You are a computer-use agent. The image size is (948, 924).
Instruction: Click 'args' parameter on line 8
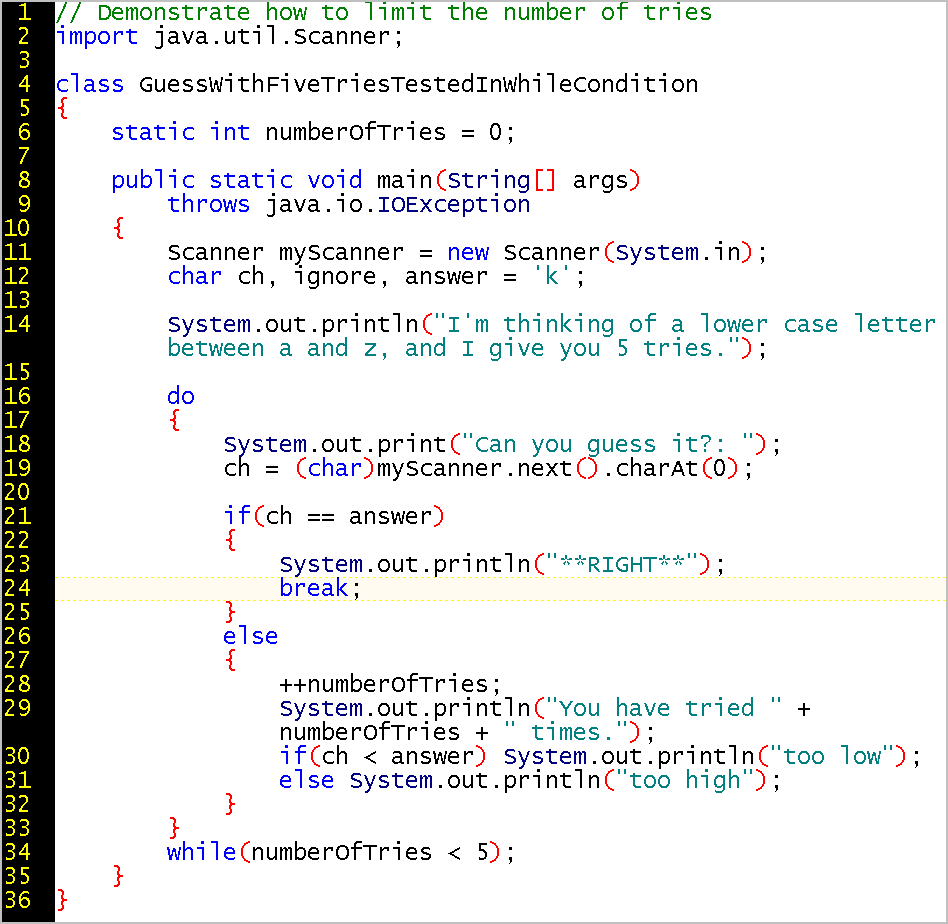coord(600,181)
